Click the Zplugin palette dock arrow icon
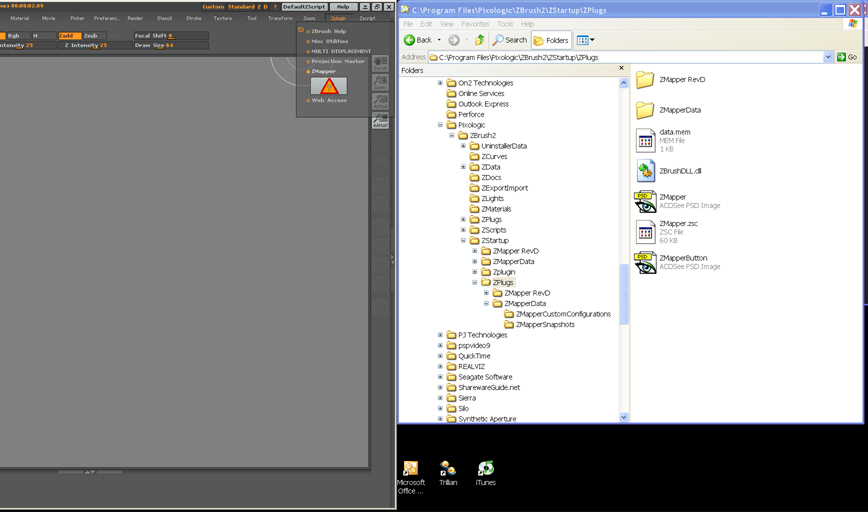This screenshot has height=512, width=868. [x=301, y=30]
